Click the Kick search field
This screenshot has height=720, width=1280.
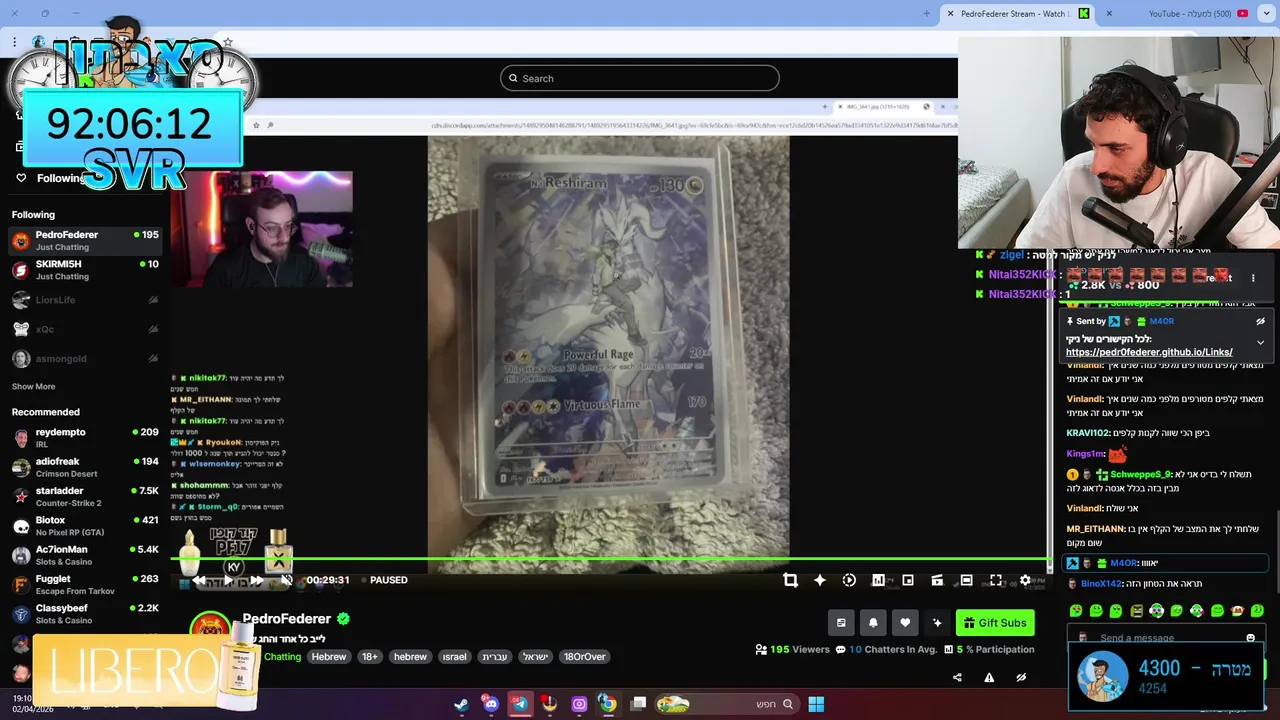(640, 78)
